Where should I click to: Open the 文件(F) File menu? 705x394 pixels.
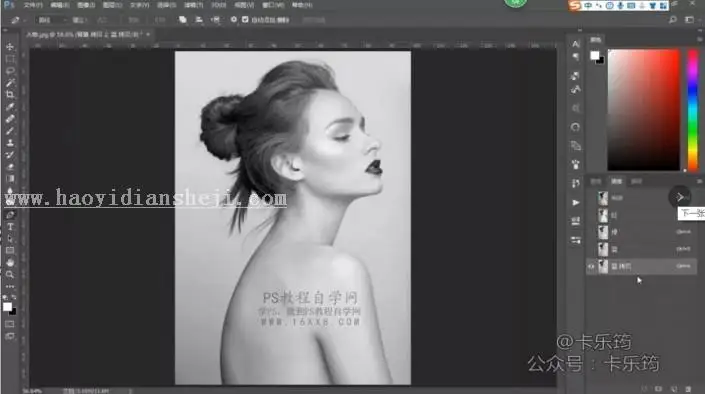33,5
